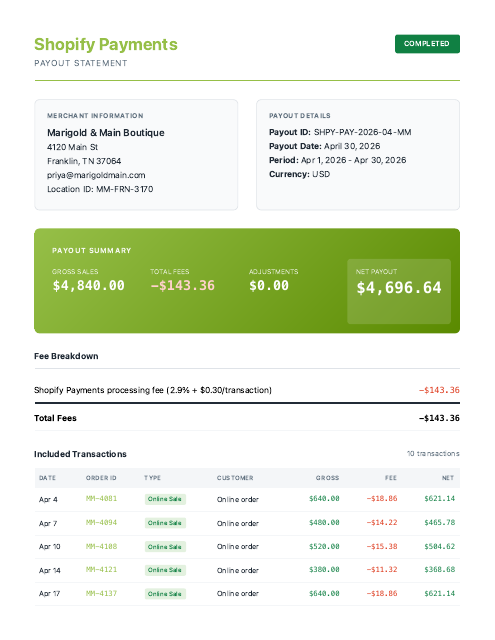Open order link MM-4137
The width and height of the screenshot is (495, 640).
101,593
